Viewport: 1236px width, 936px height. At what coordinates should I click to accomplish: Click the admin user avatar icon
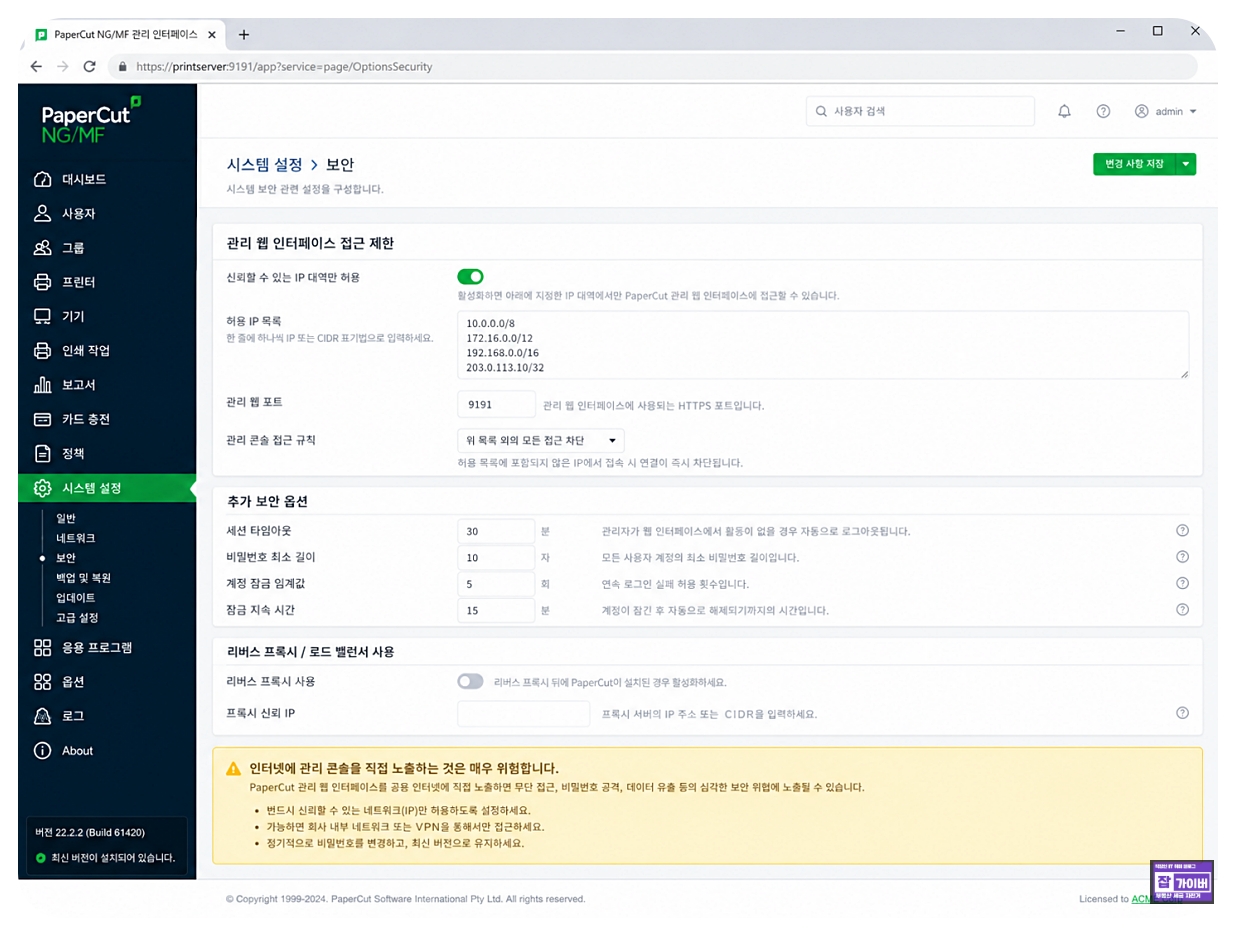(x=1141, y=111)
